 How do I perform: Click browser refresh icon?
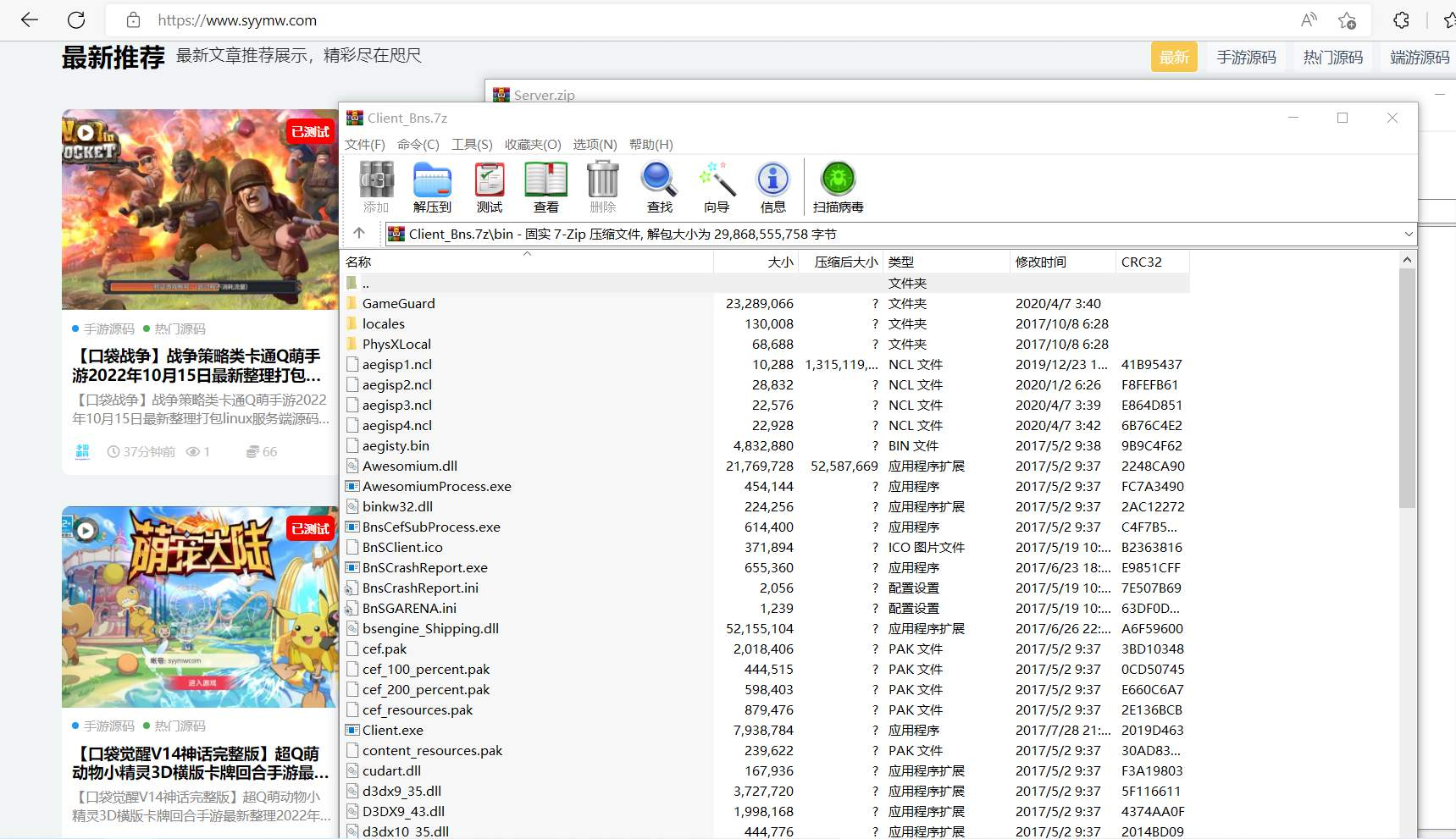point(76,19)
